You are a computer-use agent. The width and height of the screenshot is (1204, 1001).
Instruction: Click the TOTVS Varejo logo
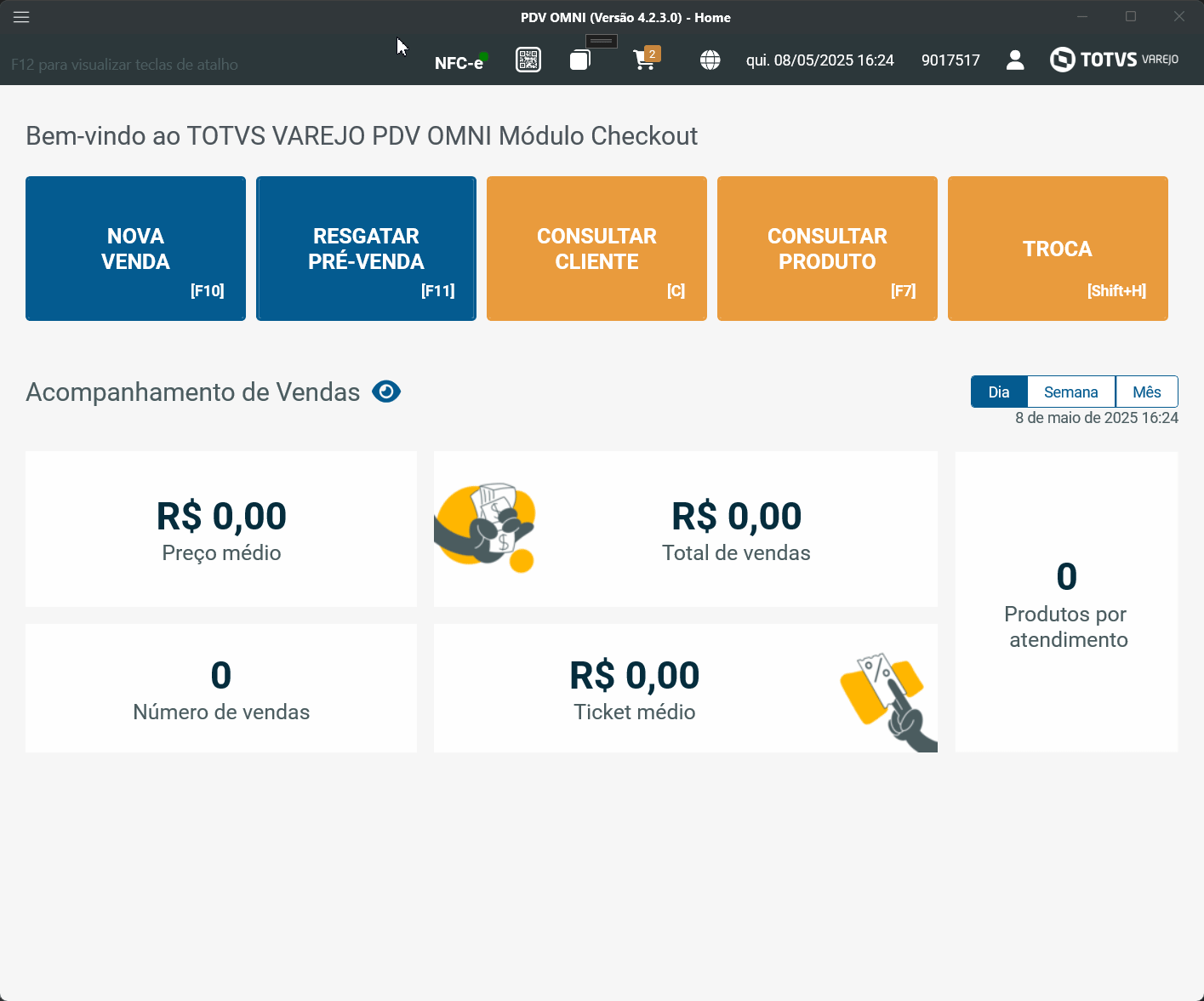1114,60
